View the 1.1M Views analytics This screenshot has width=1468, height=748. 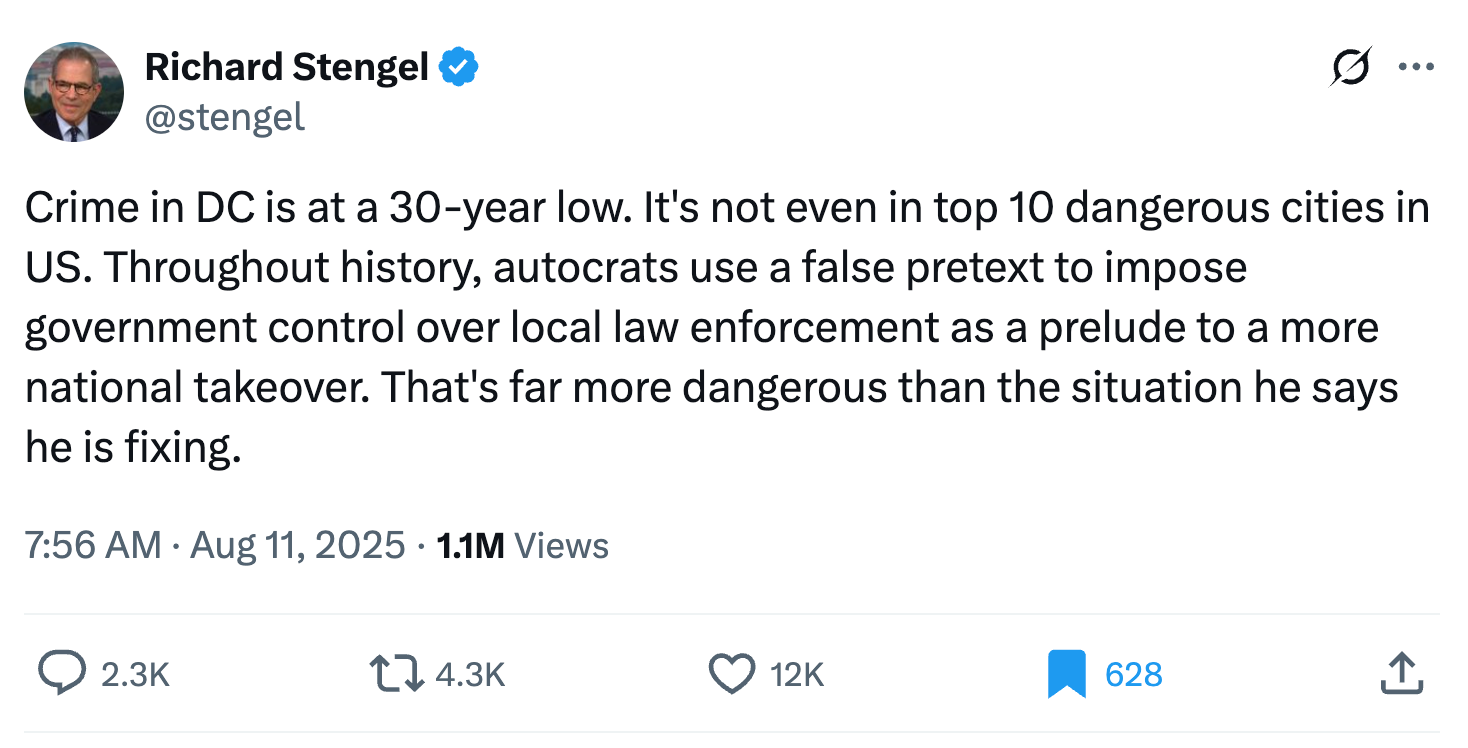click(523, 546)
